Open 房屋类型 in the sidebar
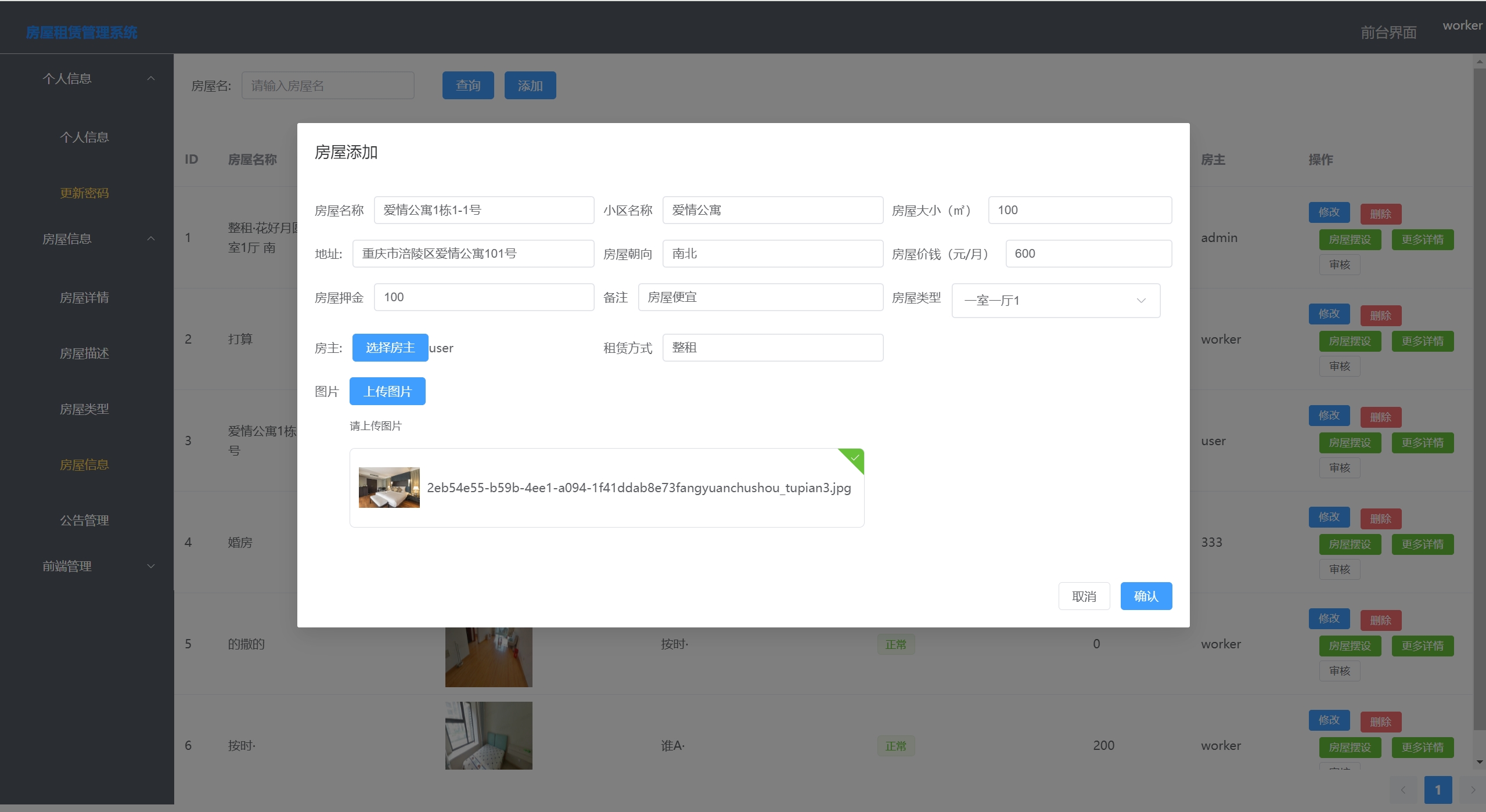The height and width of the screenshot is (812, 1486). 84,409
